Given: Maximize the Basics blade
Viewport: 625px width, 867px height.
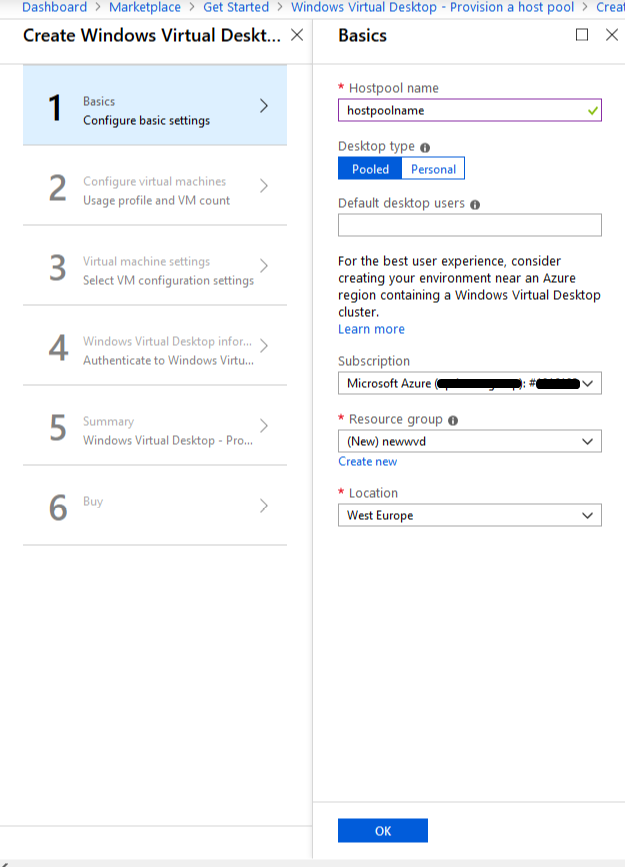Looking at the screenshot, I should click(x=582, y=35).
